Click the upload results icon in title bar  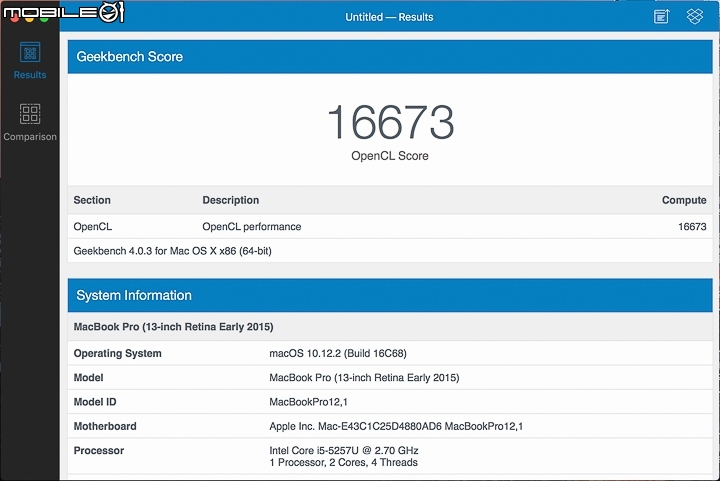coord(661,17)
